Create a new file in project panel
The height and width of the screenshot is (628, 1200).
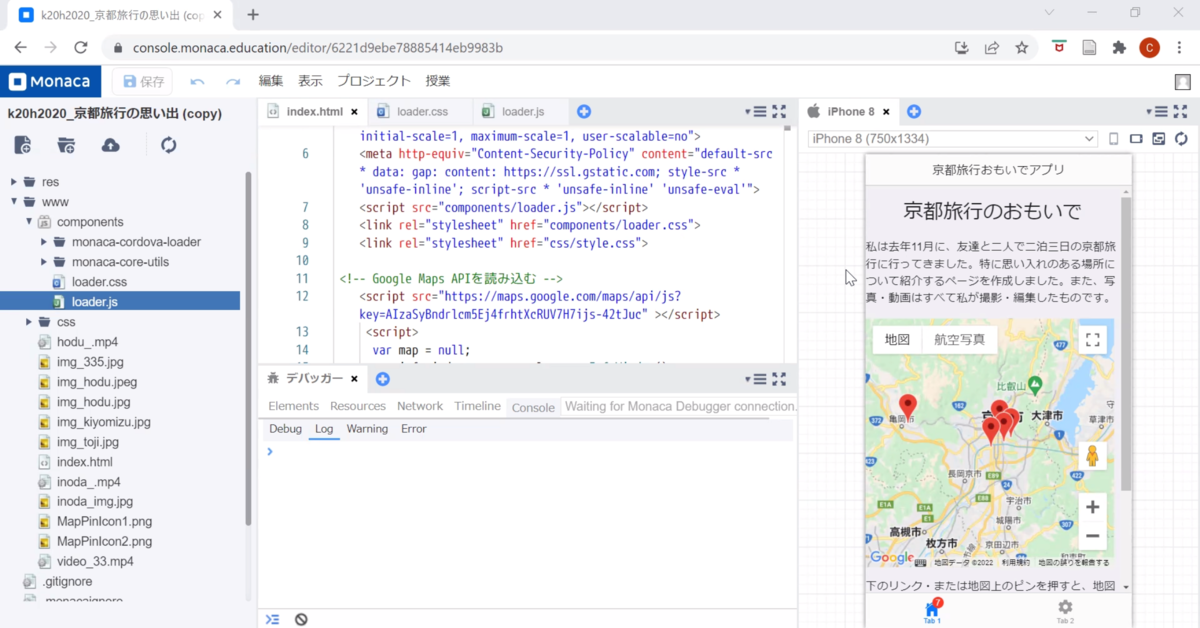click(22, 146)
